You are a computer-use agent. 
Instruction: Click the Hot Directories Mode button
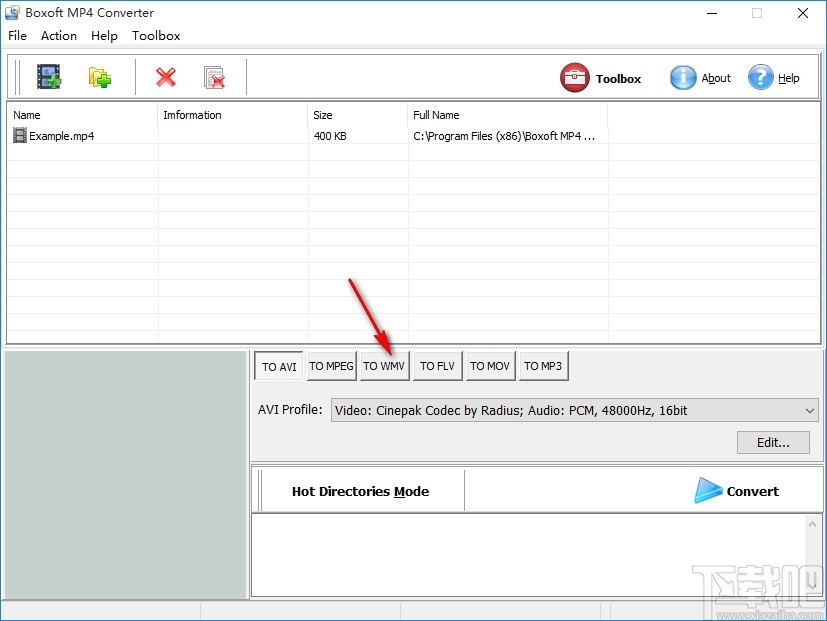pyautogui.click(x=359, y=491)
